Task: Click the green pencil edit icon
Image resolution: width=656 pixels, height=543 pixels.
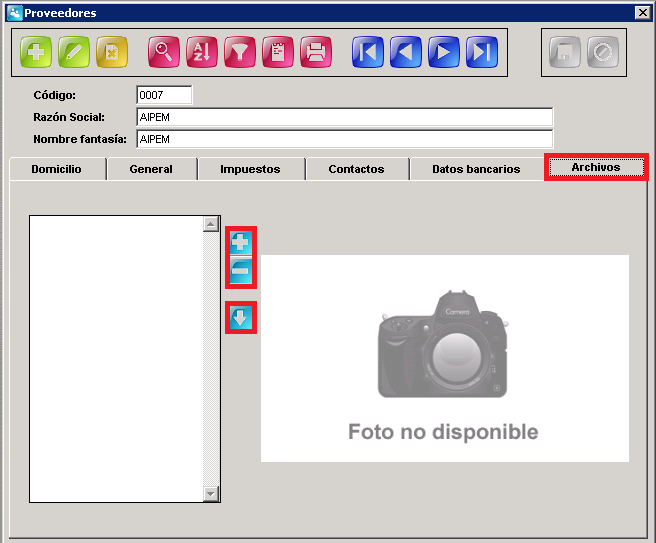Action: (74, 52)
